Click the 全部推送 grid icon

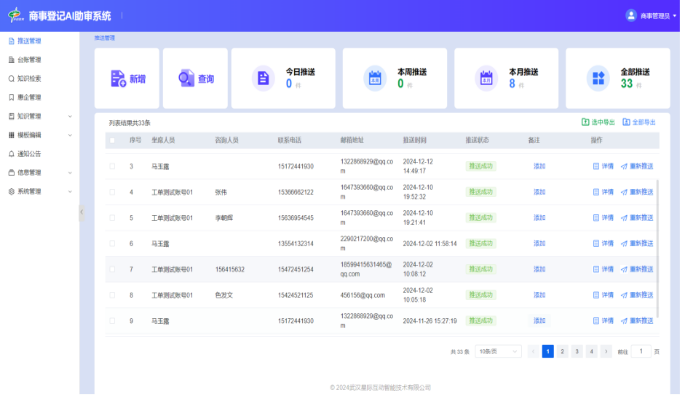[598, 78]
